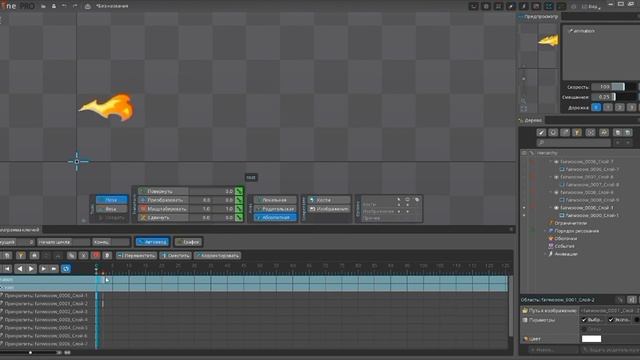Click the copy keys icon in dopesheet toolbar
Viewport: 640px width, 360px height.
click(71, 256)
